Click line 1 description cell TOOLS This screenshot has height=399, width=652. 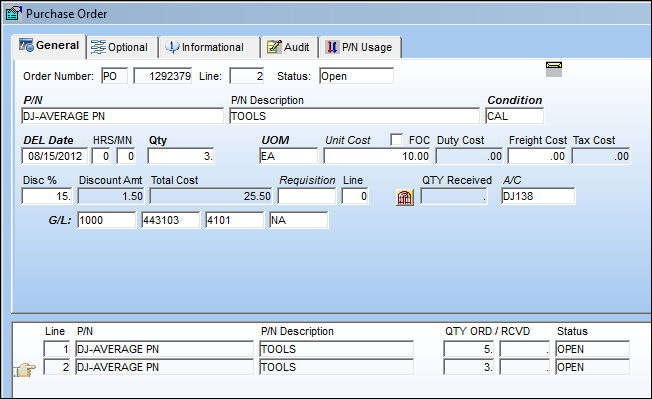point(336,349)
